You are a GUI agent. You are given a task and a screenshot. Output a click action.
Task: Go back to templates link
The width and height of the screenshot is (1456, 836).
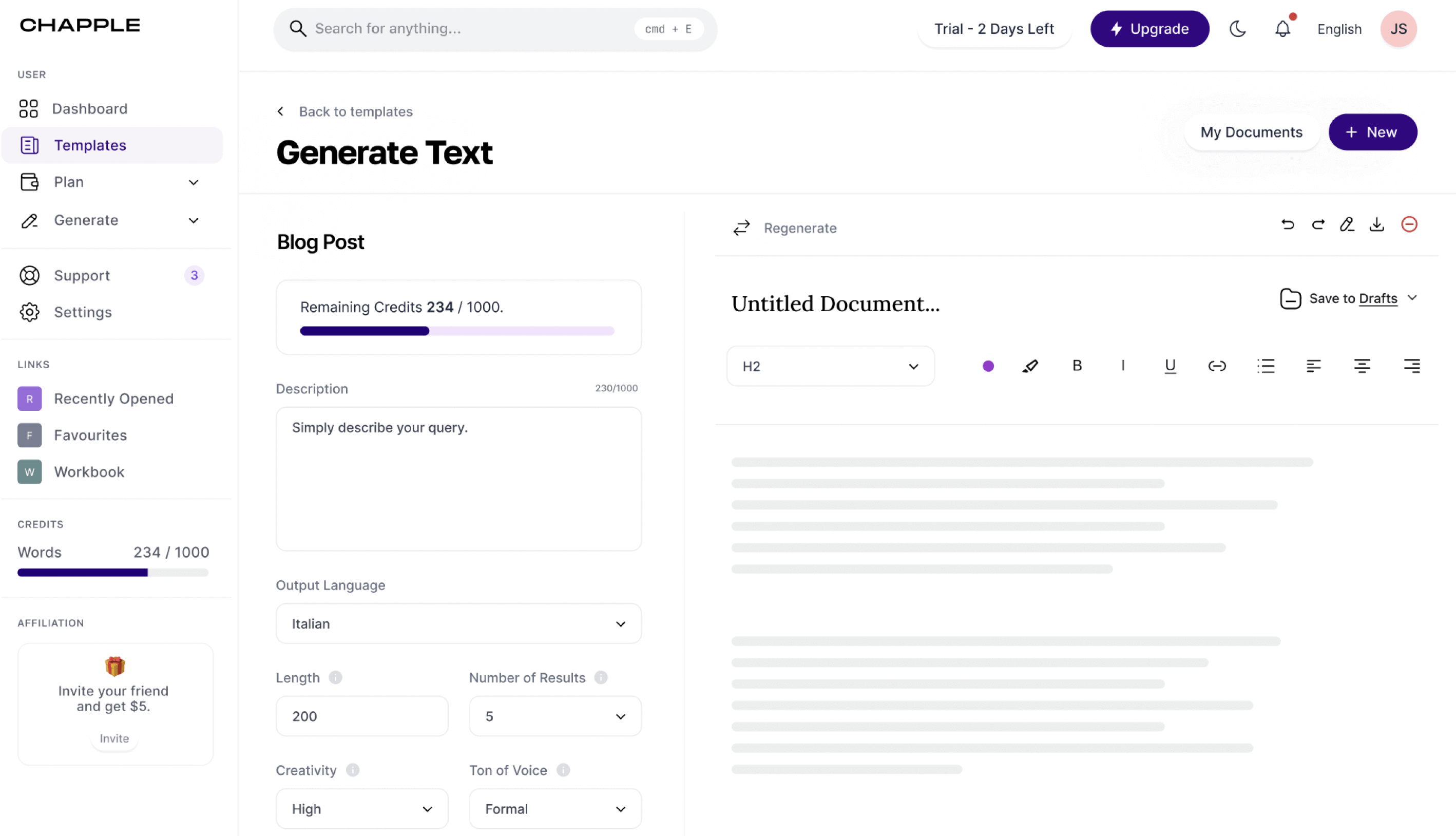(355, 111)
